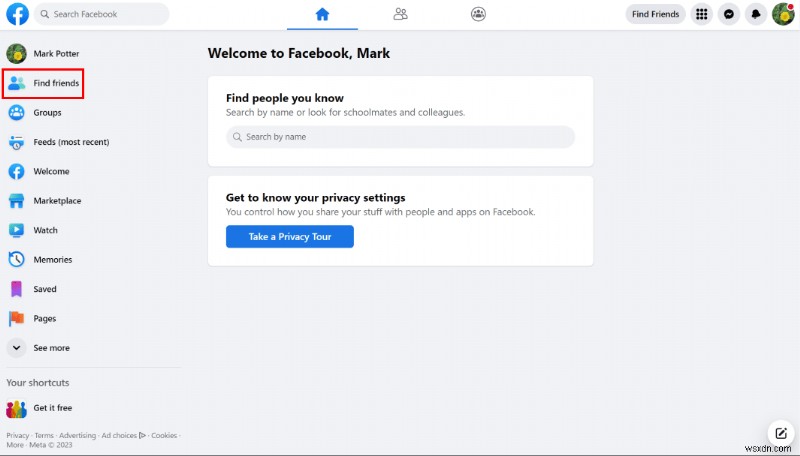Click Take a Privacy Tour button
The image size is (800, 456).
(x=290, y=237)
